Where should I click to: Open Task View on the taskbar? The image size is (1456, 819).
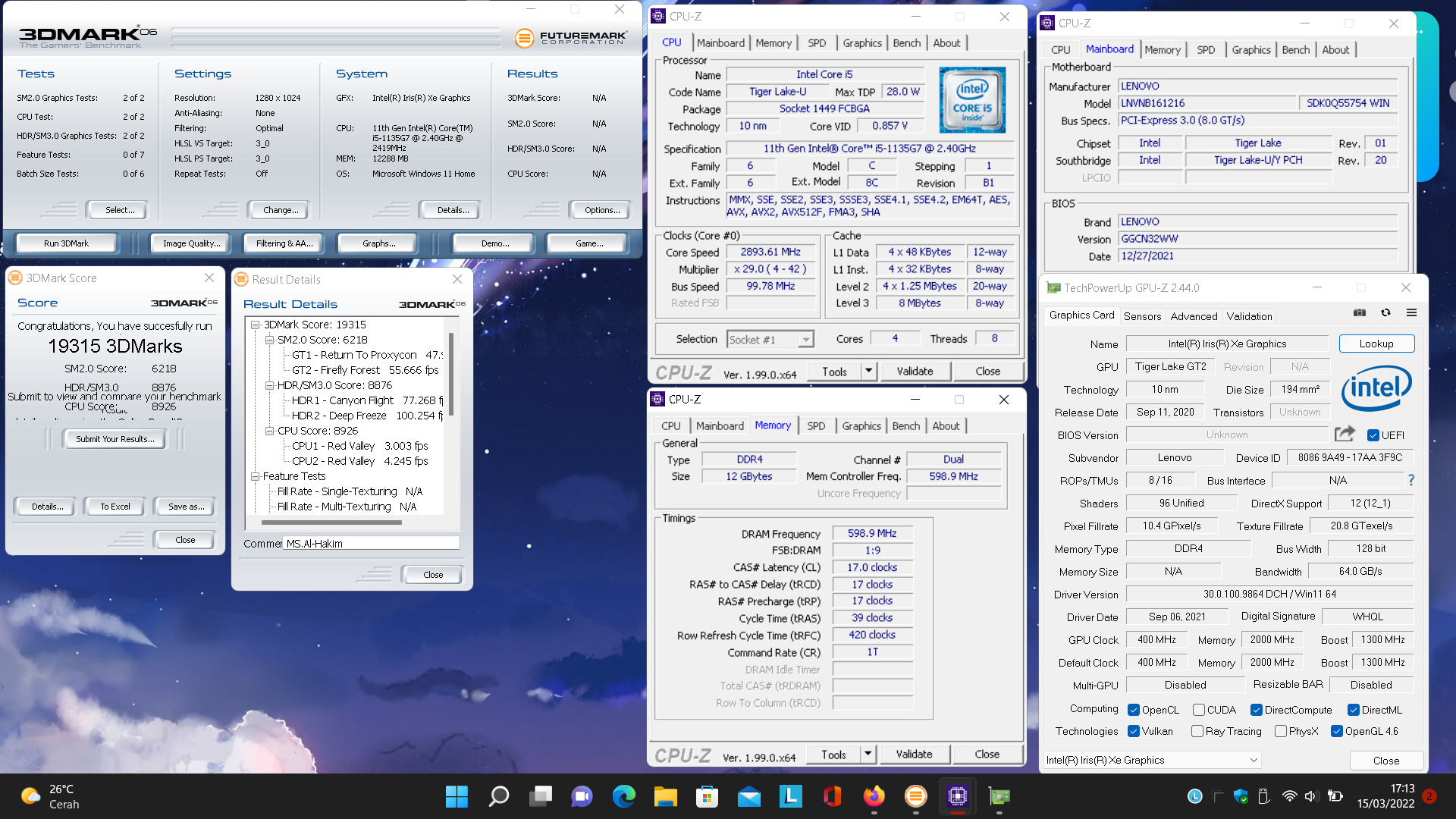pos(541,796)
